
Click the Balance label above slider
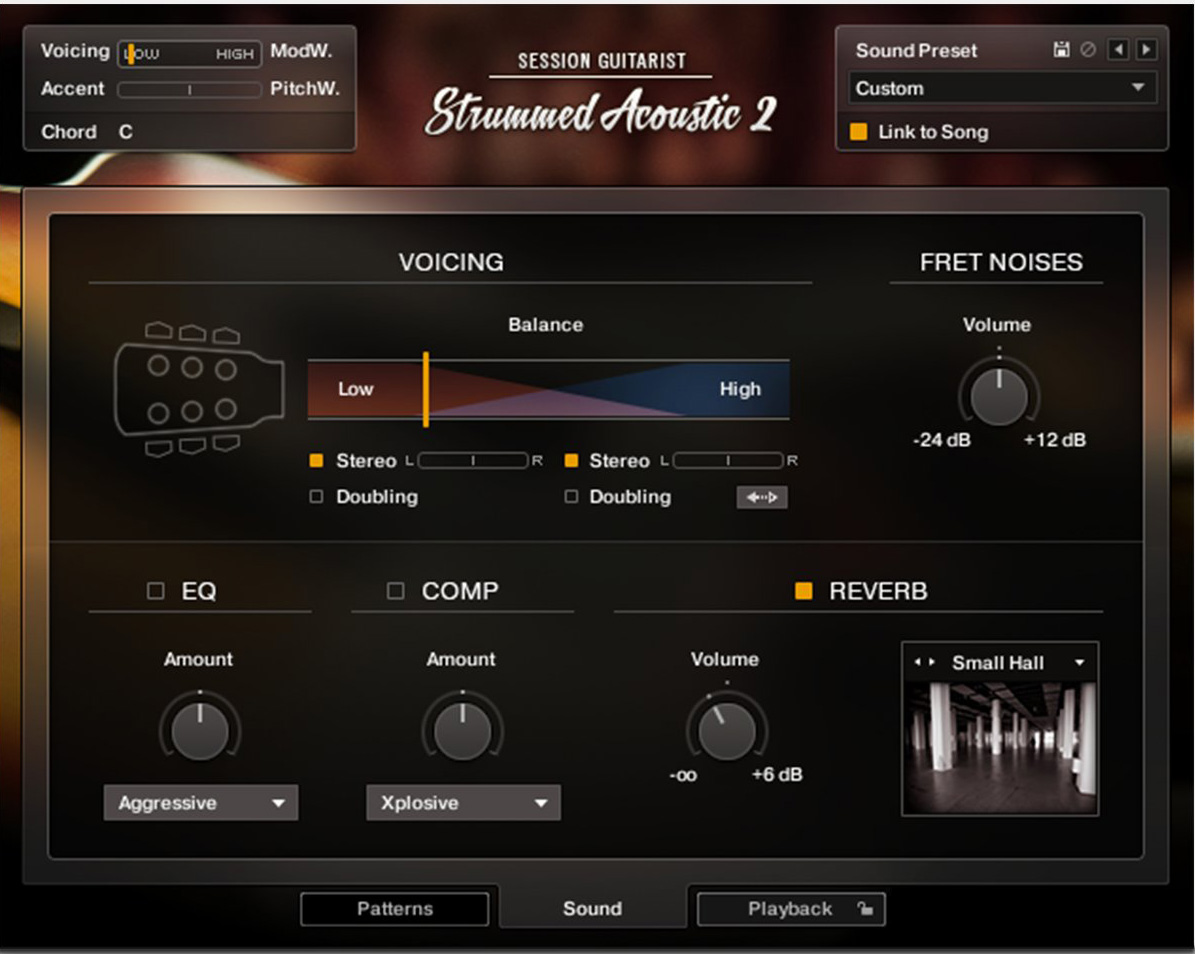click(x=546, y=325)
